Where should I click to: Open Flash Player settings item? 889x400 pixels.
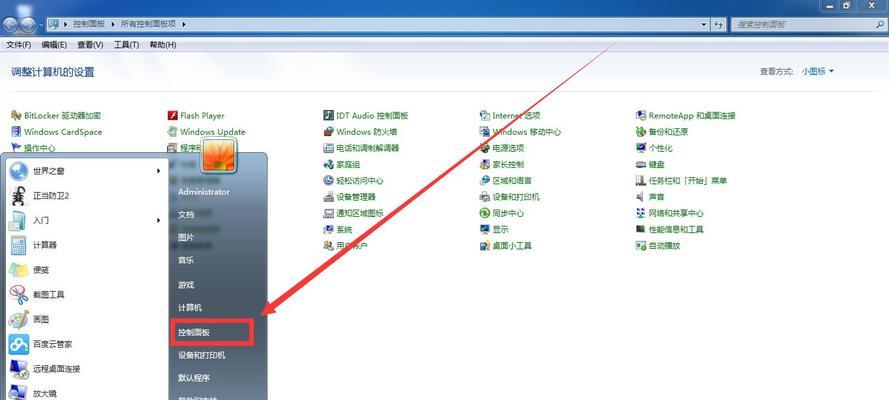[x=196, y=116]
